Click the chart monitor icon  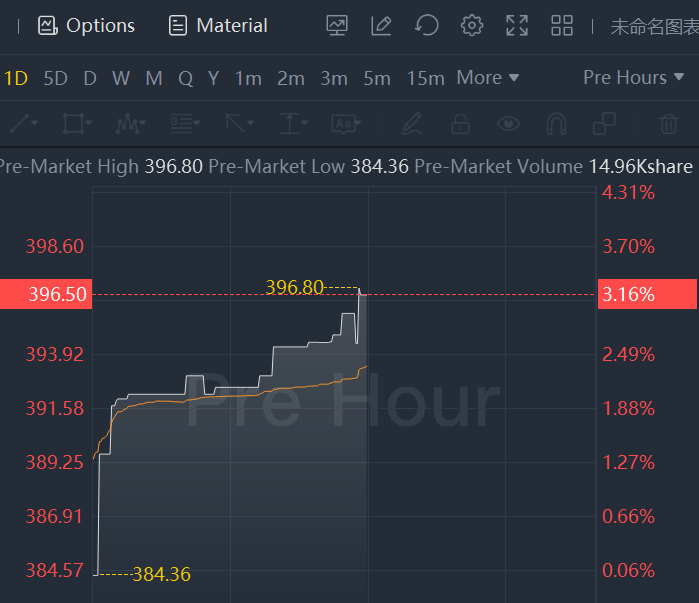pos(337,26)
